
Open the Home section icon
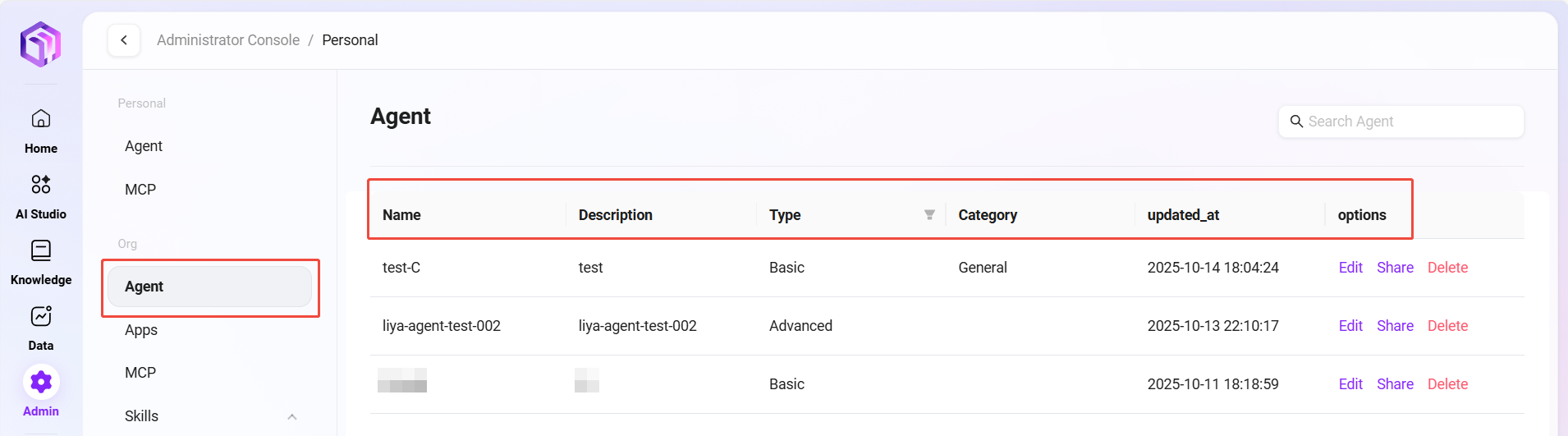(x=41, y=119)
